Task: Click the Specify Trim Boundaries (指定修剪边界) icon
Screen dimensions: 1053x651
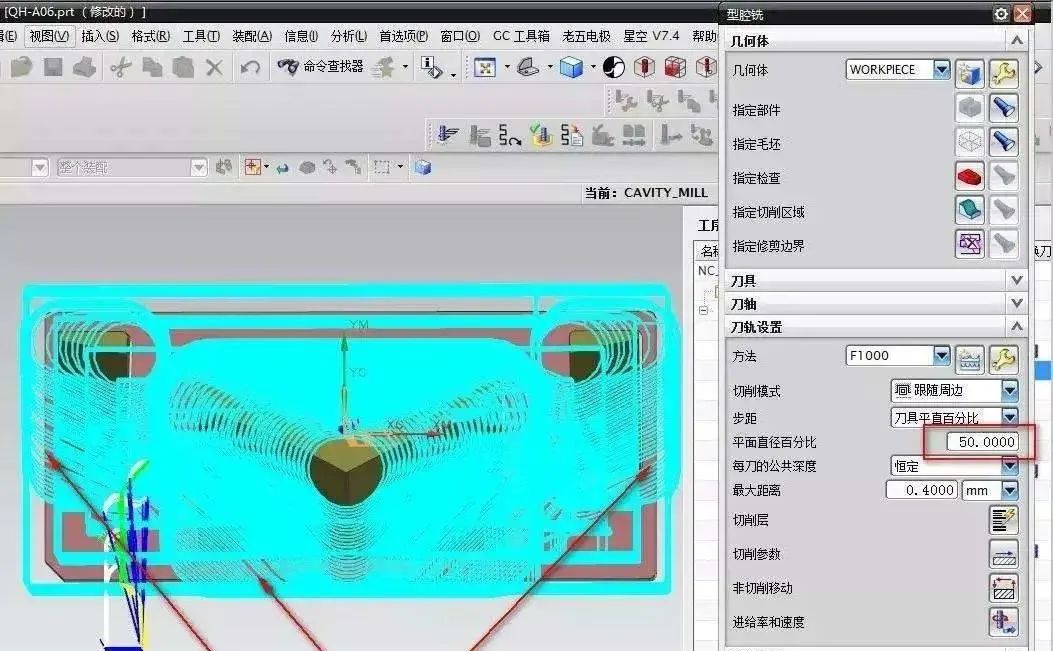Action: tap(969, 244)
